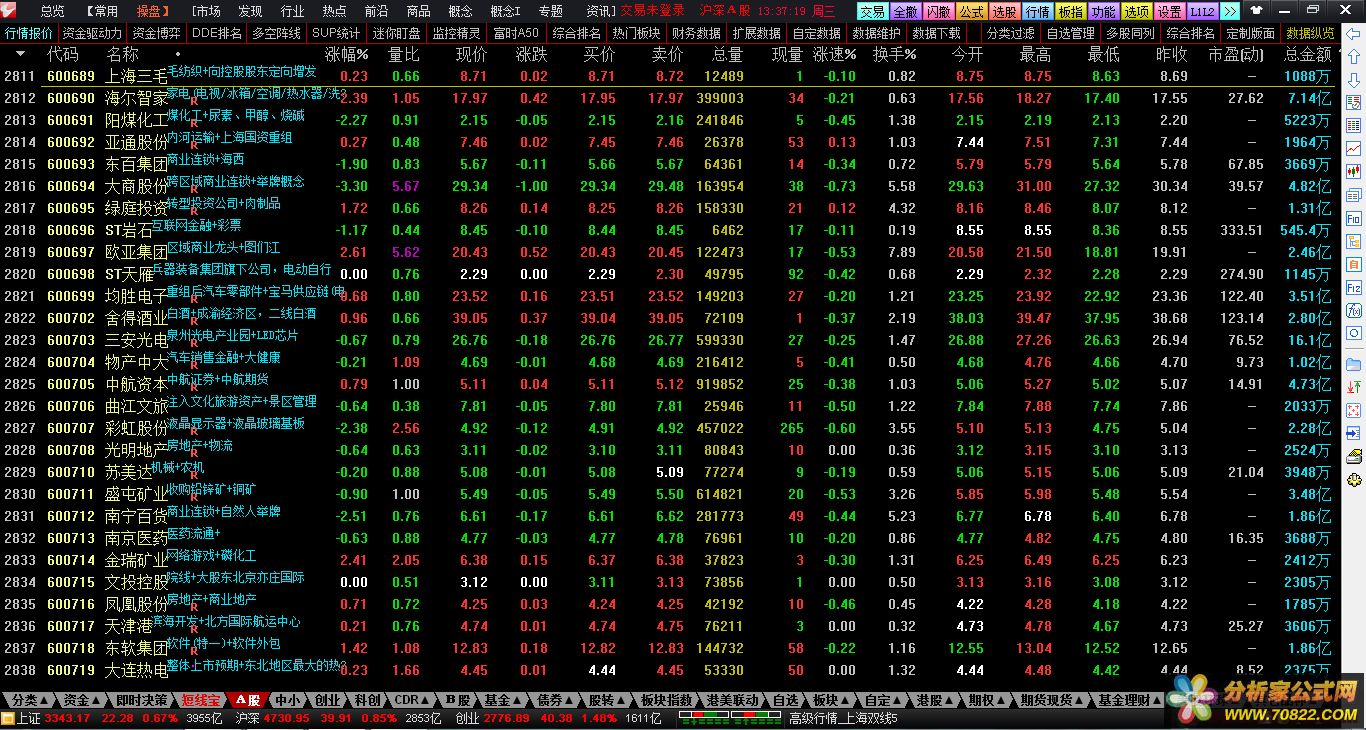Switch to the DDE排名 tab
The image size is (1366, 730).
point(217,33)
